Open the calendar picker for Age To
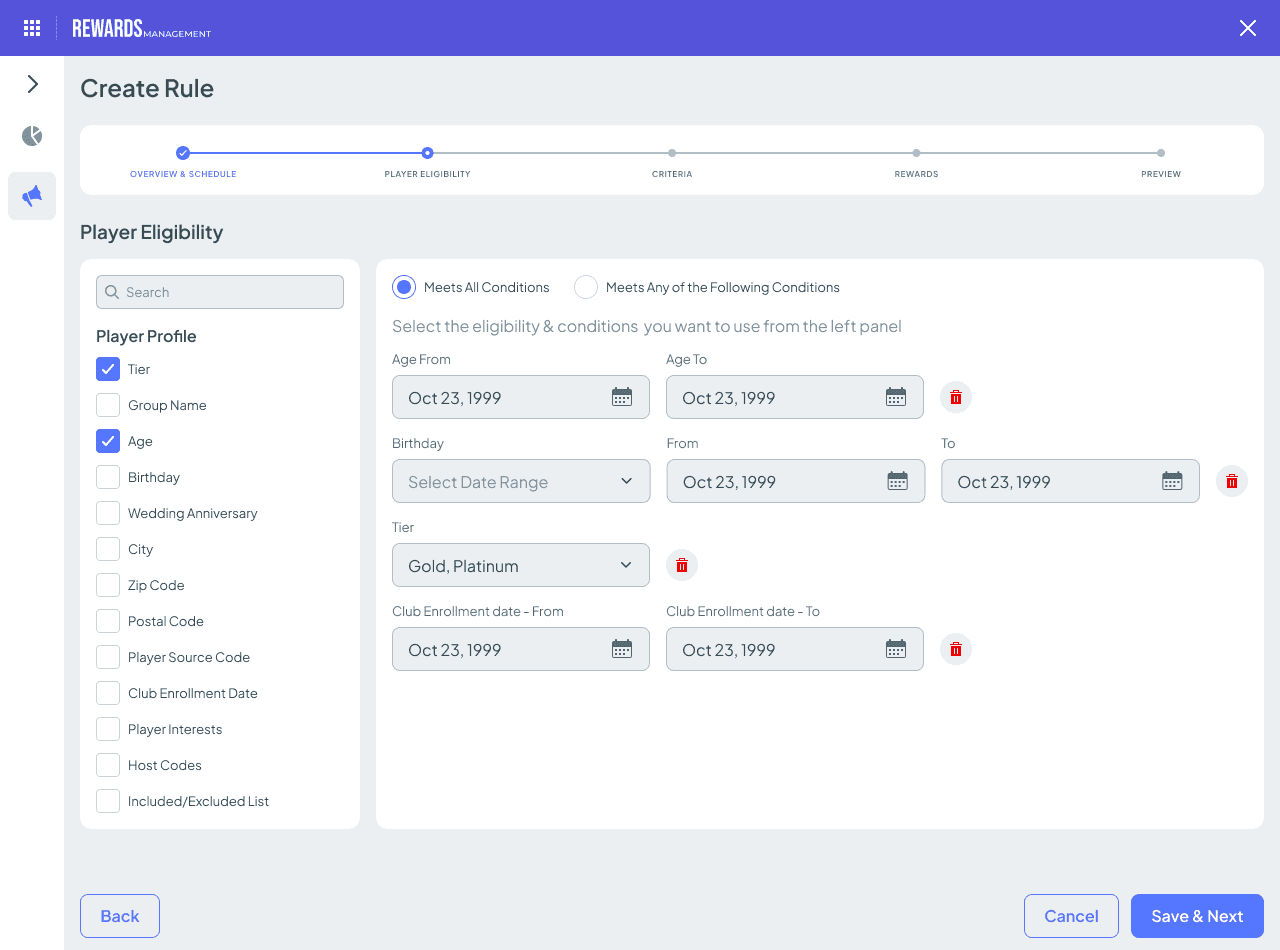 895,397
